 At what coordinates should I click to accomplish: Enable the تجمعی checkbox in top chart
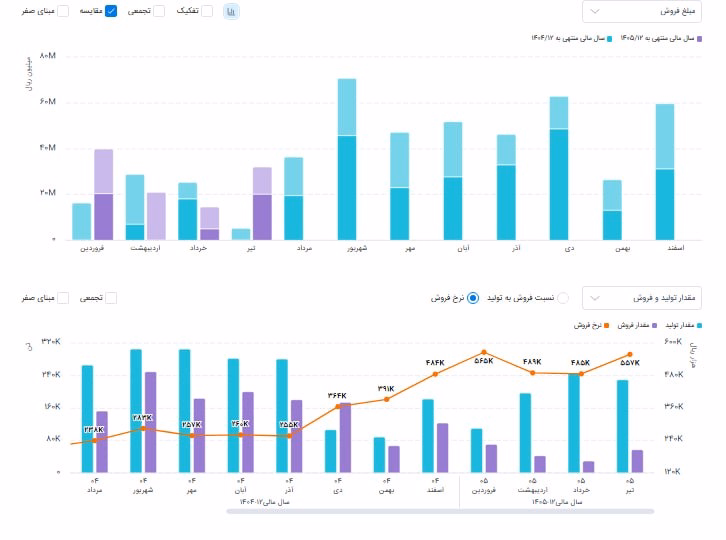(159, 11)
